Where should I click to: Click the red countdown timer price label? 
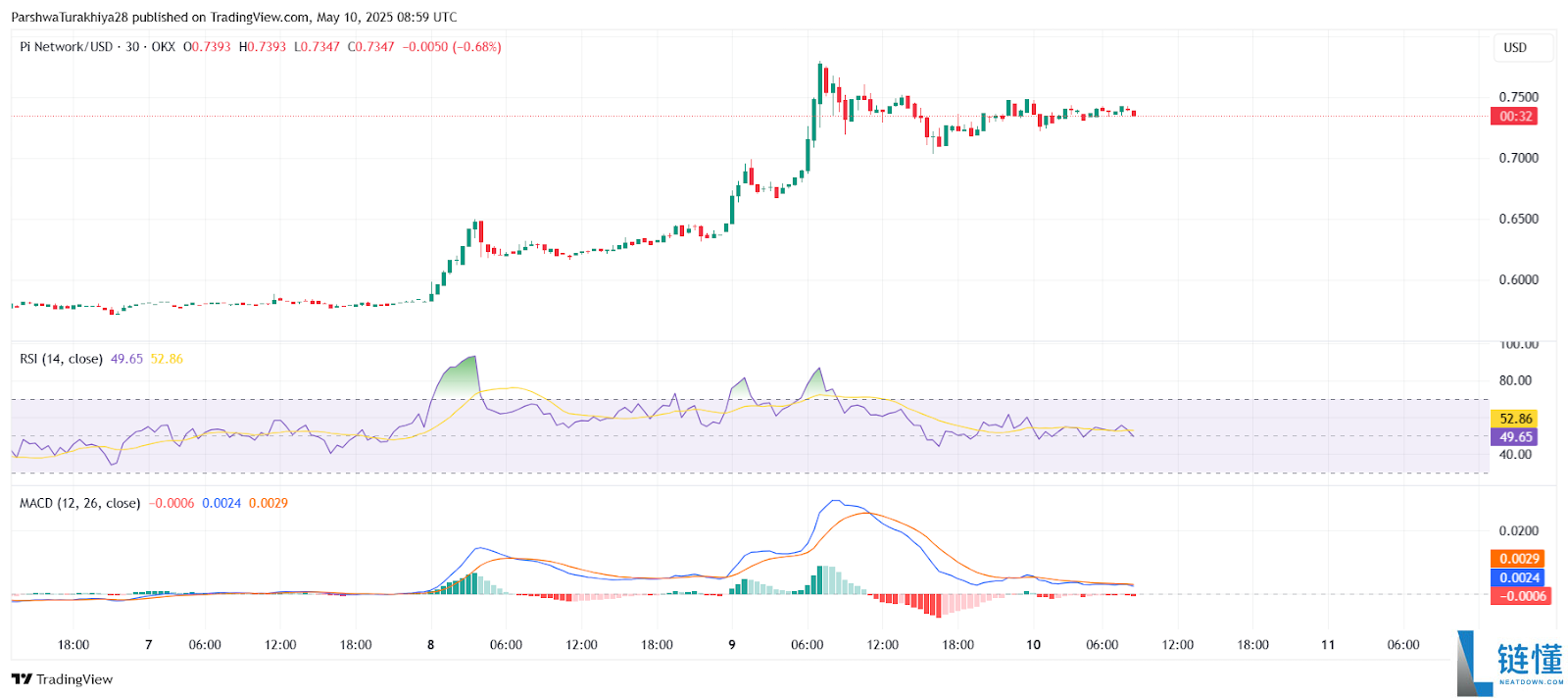[1514, 117]
